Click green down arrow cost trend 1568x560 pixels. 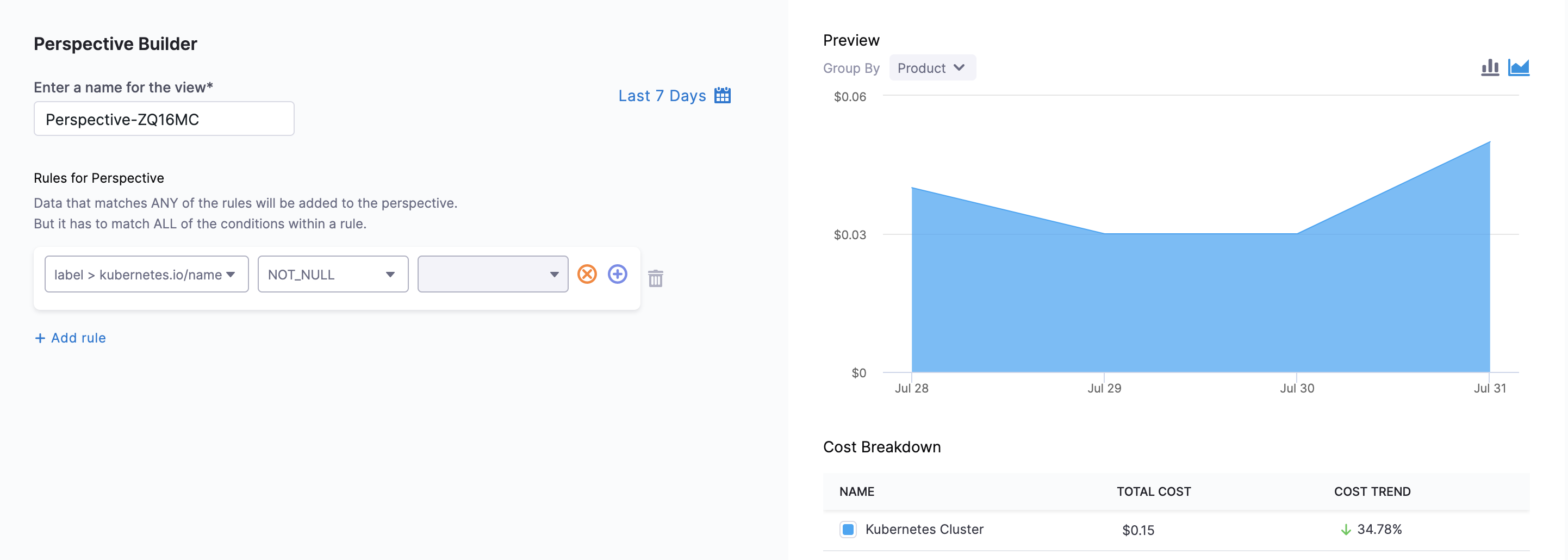[x=1346, y=530]
